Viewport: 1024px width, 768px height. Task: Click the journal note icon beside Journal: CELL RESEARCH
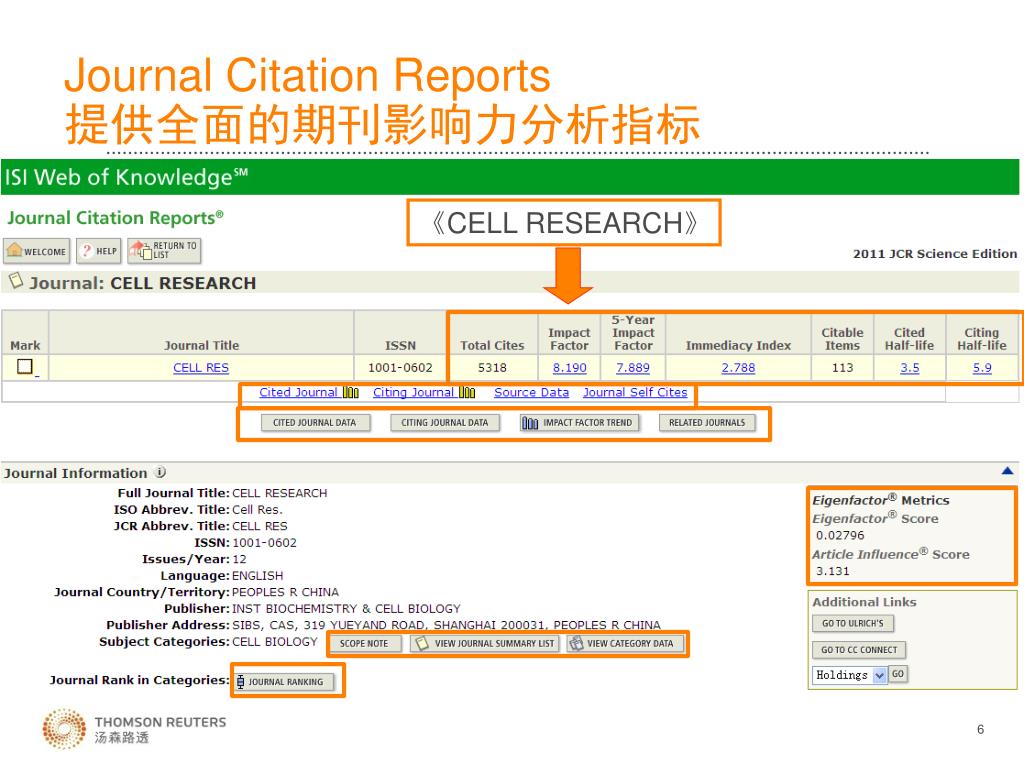pyautogui.click(x=16, y=281)
